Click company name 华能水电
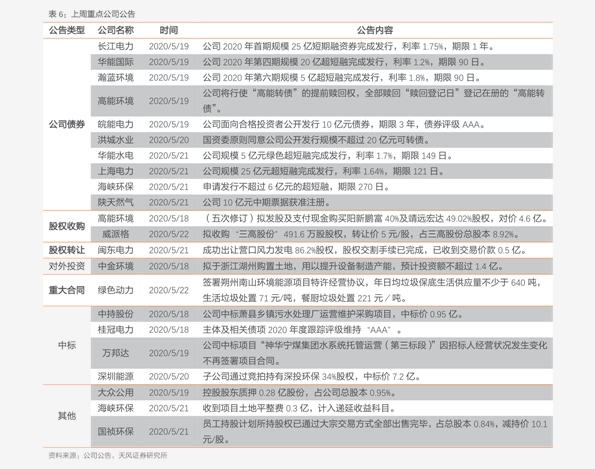Screen dimensions: 595x469 [x=116, y=156]
